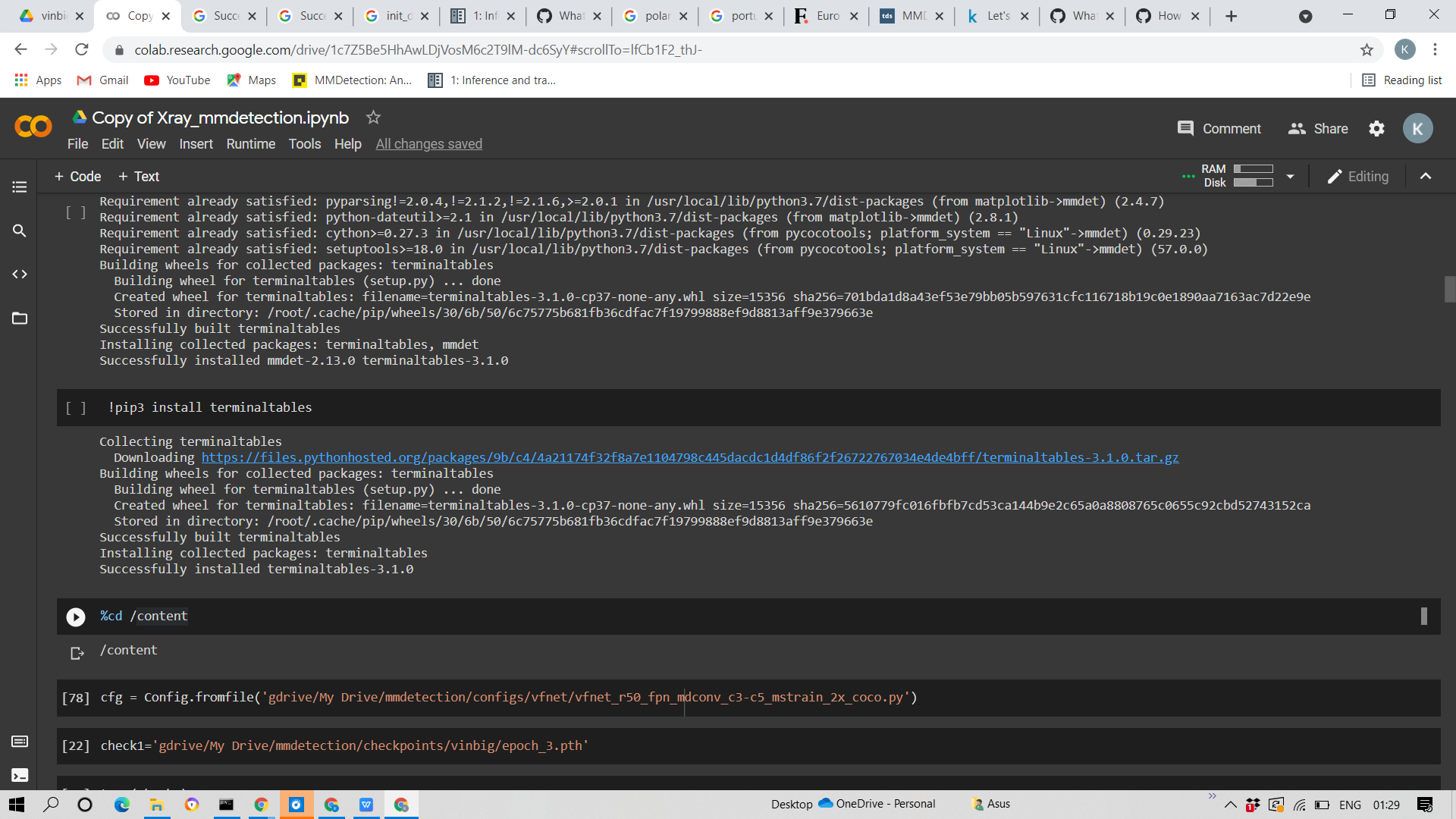1456x819 pixels.
Task: Collapse the header with the chevron arrow
Action: pyautogui.click(x=1426, y=176)
